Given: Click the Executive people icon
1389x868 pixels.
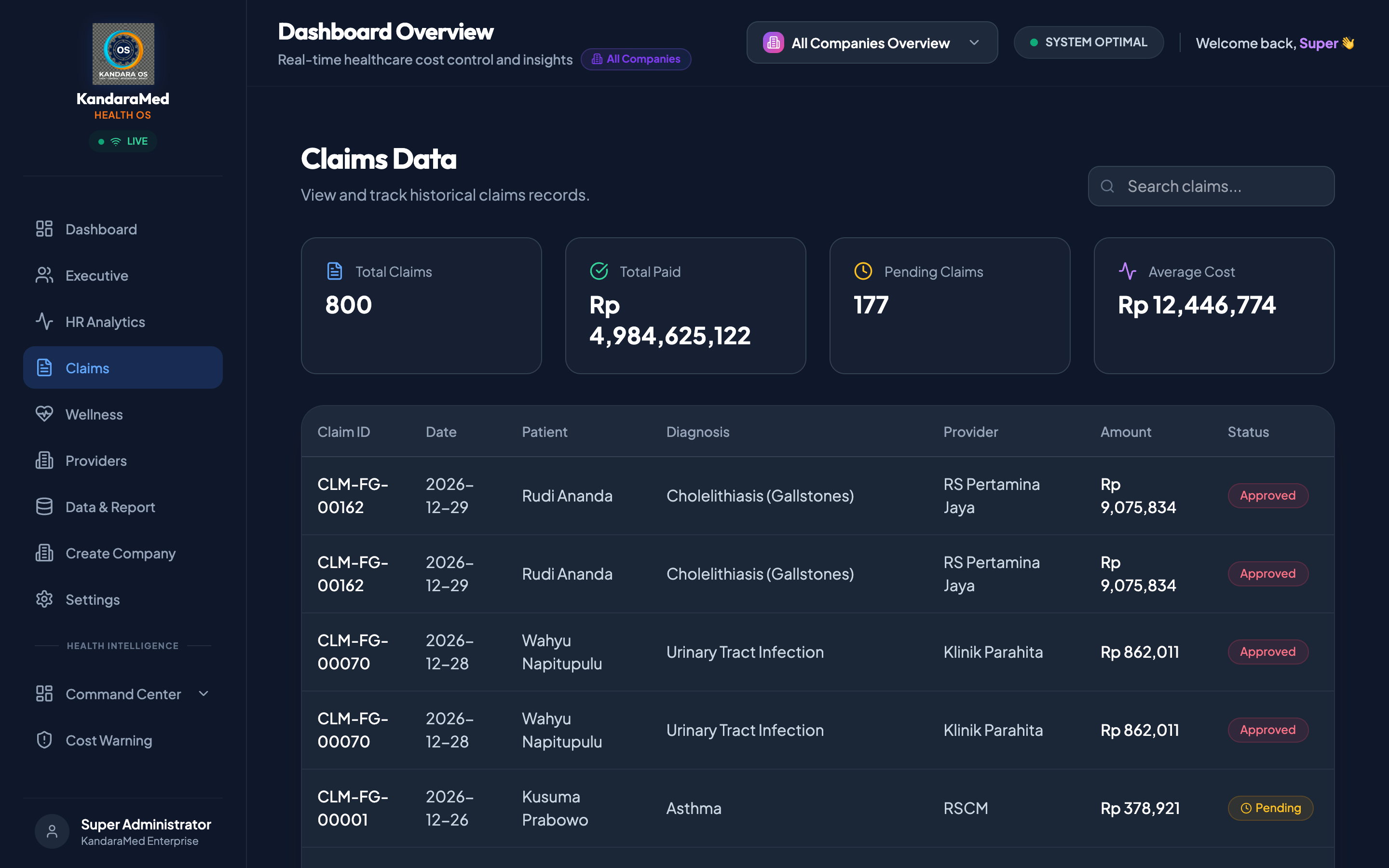Looking at the screenshot, I should coord(44,275).
